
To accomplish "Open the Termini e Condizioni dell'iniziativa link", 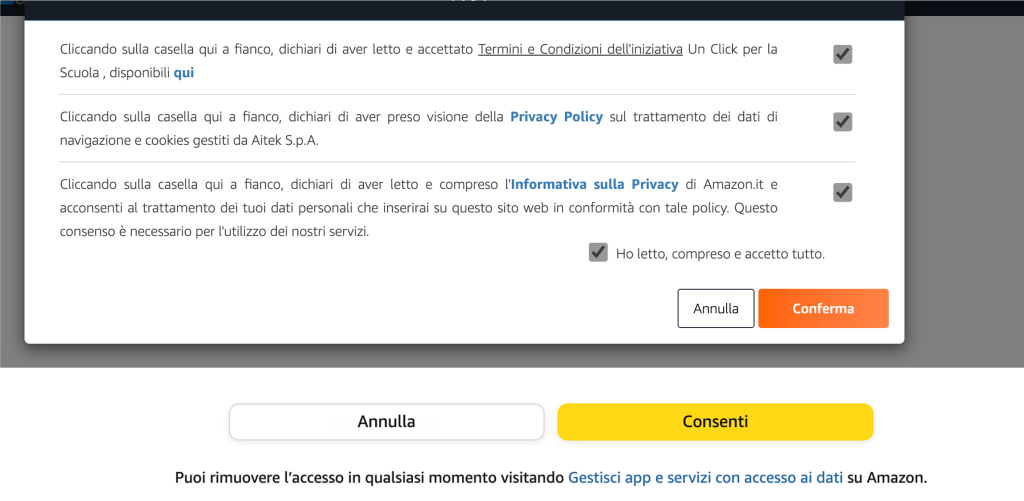I will click(580, 49).
